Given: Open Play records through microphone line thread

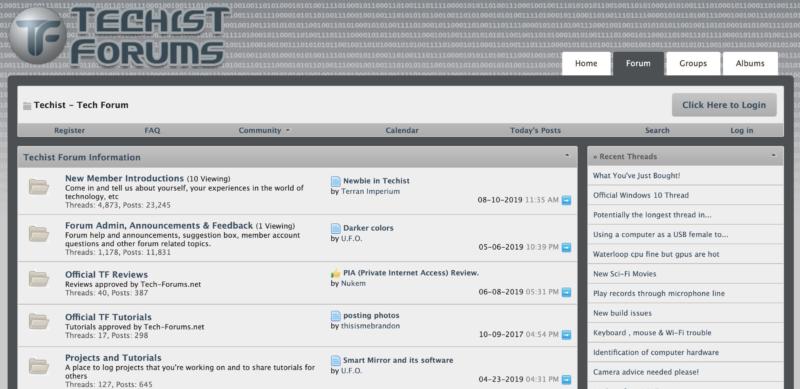Looking at the screenshot, I should coord(659,294).
